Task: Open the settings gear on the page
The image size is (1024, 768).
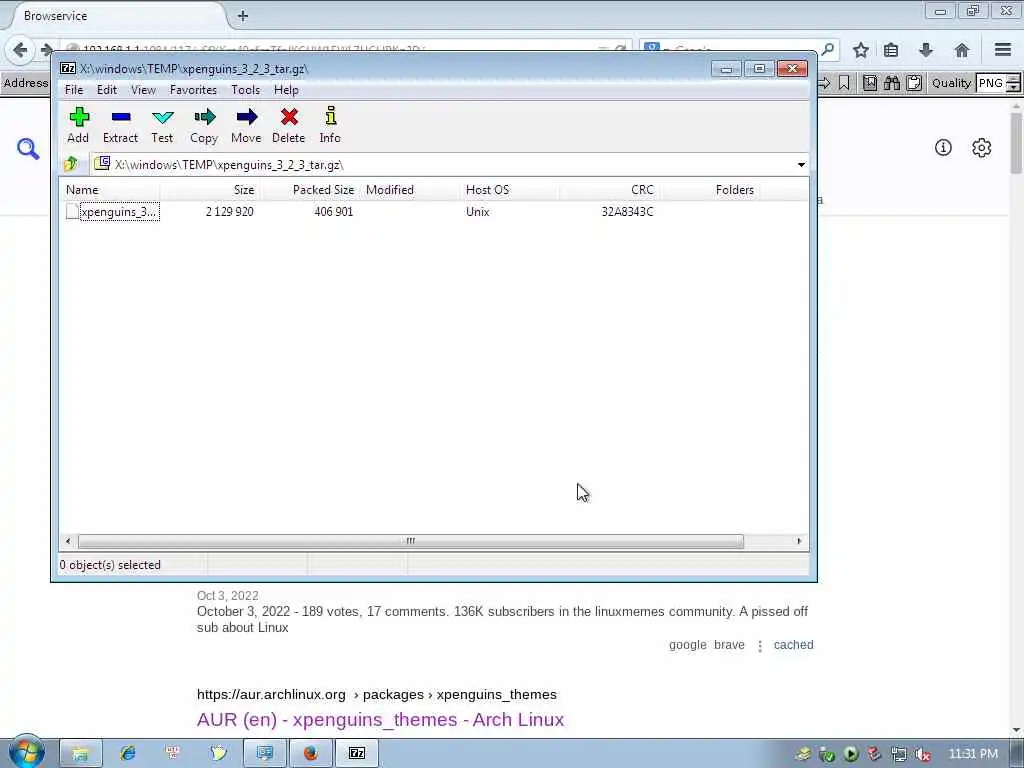Action: (x=982, y=148)
